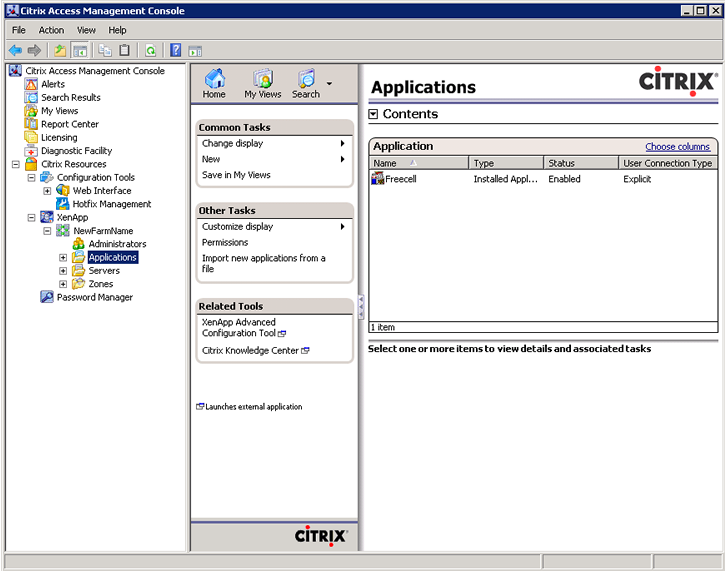This screenshot has width=725, height=571.
Task: Click the Help question mark icon
Action: click(176, 50)
